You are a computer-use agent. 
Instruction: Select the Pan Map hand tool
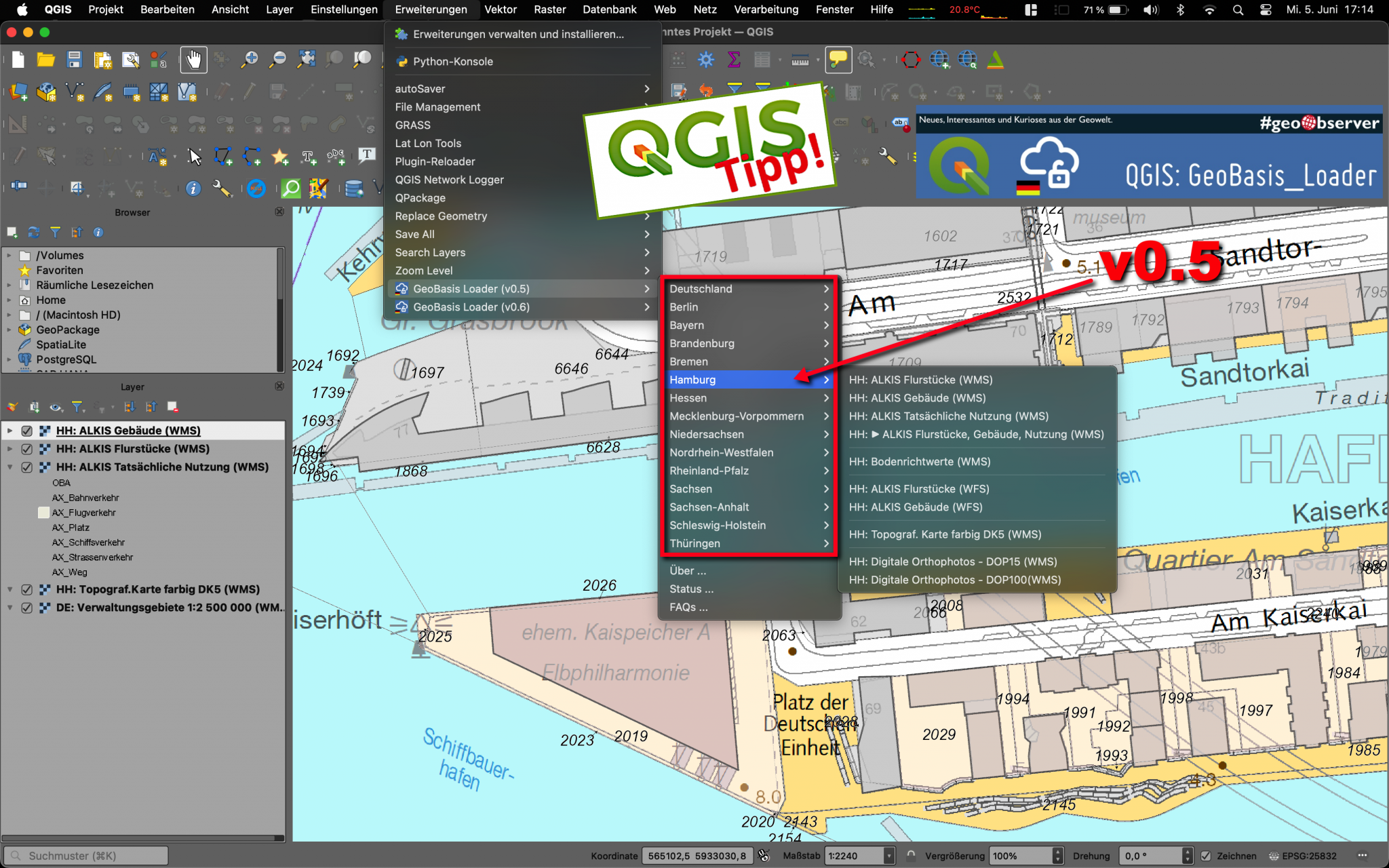click(193, 60)
